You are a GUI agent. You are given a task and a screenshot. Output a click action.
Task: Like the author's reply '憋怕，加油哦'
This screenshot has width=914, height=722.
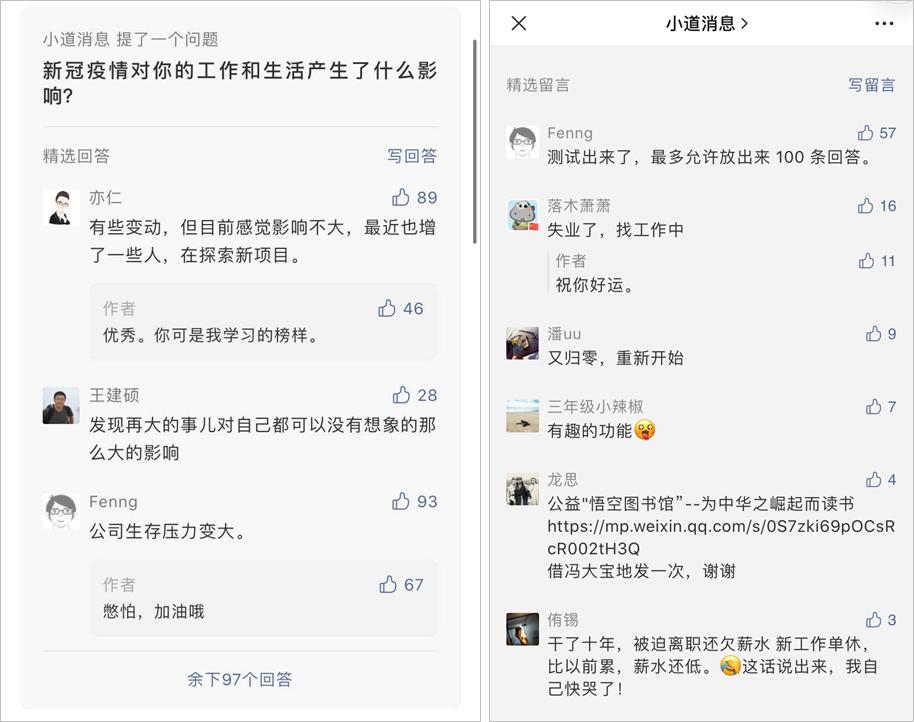(388, 584)
